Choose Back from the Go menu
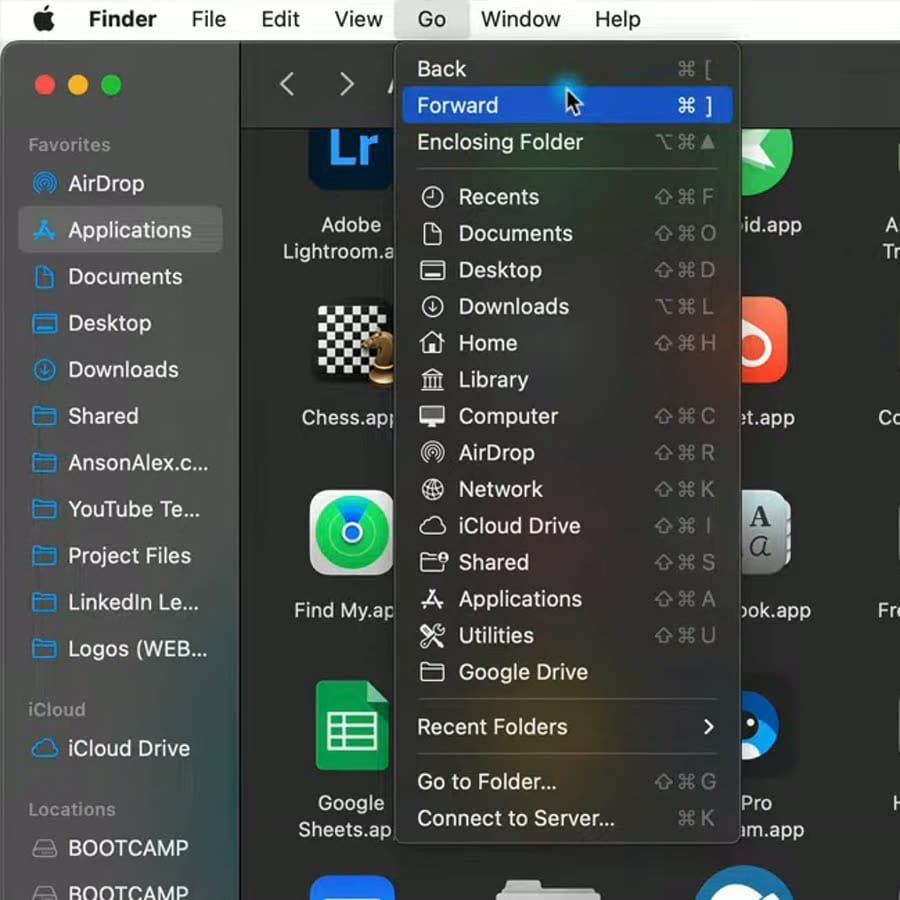The image size is (900, 900). point(567,69)
